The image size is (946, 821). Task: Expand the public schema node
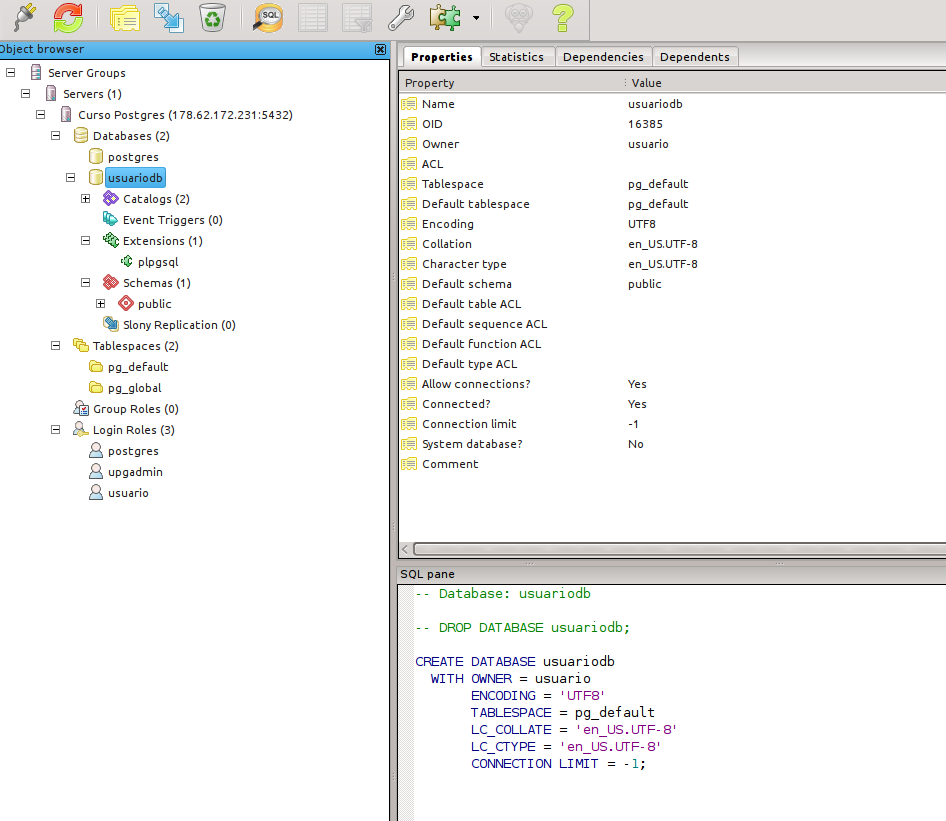pyautogui.click(x=101, y=303)
